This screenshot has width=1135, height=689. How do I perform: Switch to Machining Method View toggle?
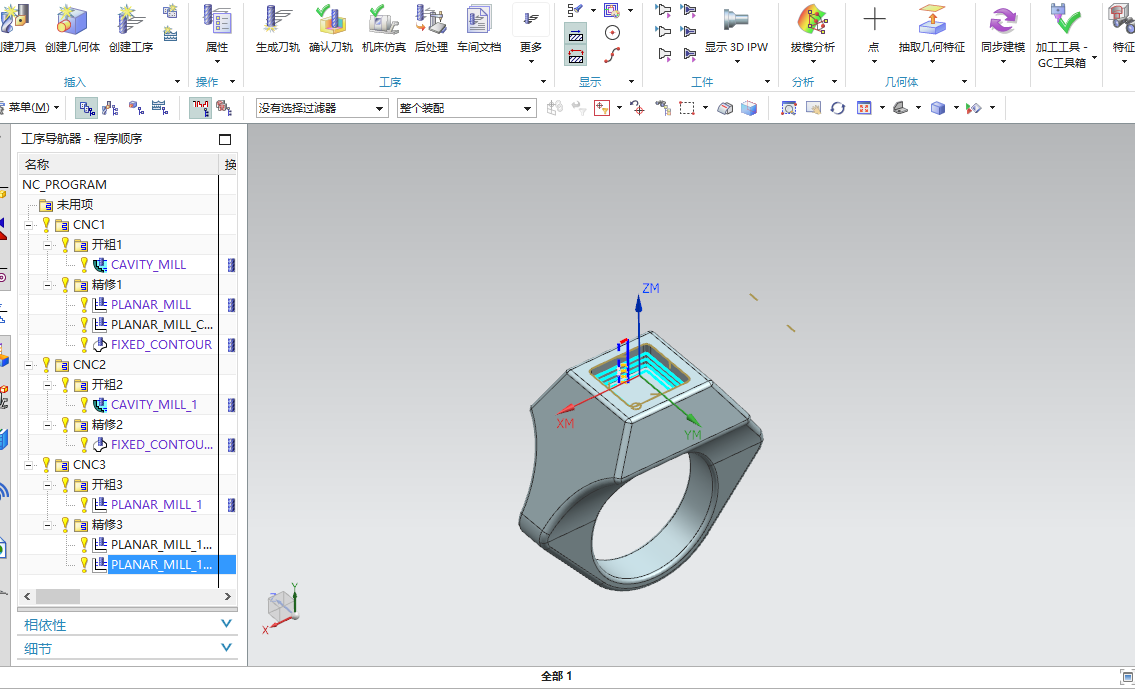[160, 109]
